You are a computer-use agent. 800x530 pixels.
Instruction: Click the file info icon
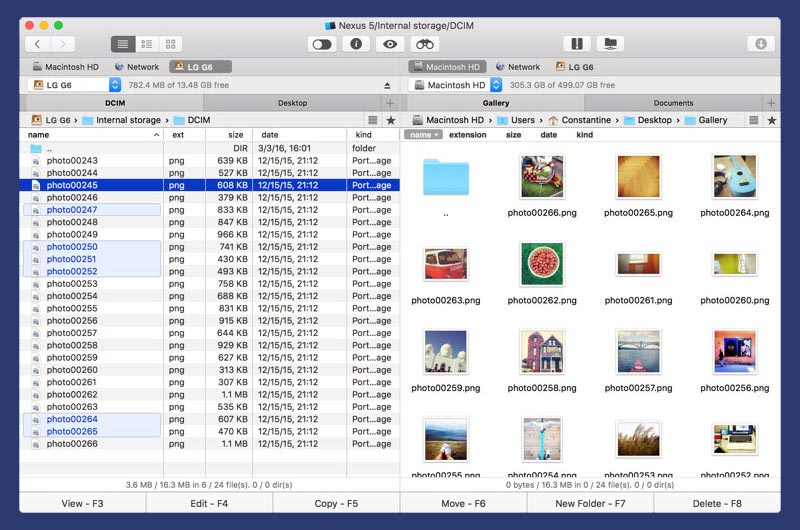point(355,44)
